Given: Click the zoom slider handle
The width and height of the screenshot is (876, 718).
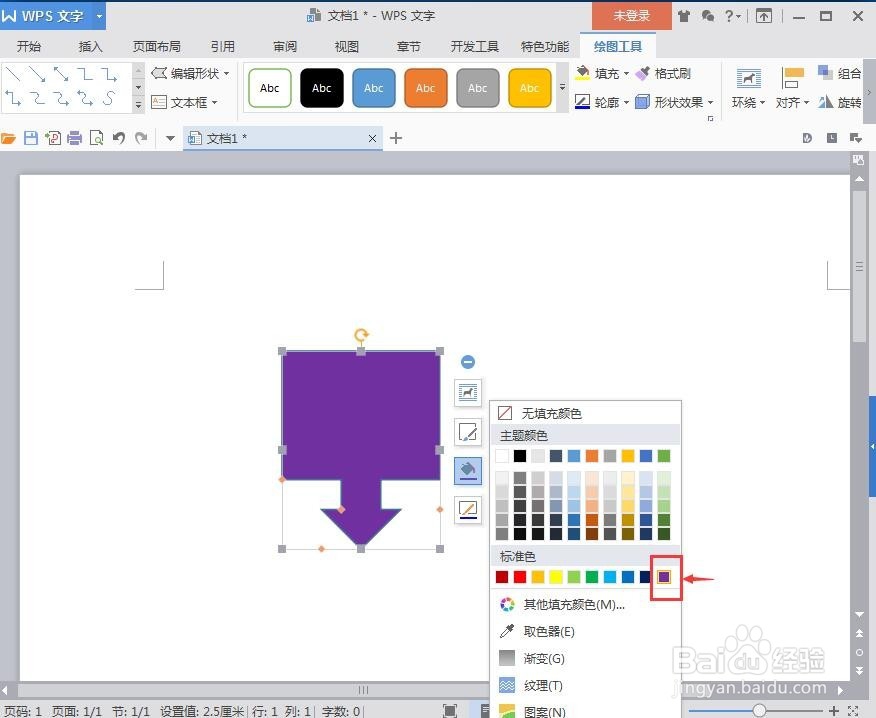Looking at the screenshot, I should pos(759,710).
